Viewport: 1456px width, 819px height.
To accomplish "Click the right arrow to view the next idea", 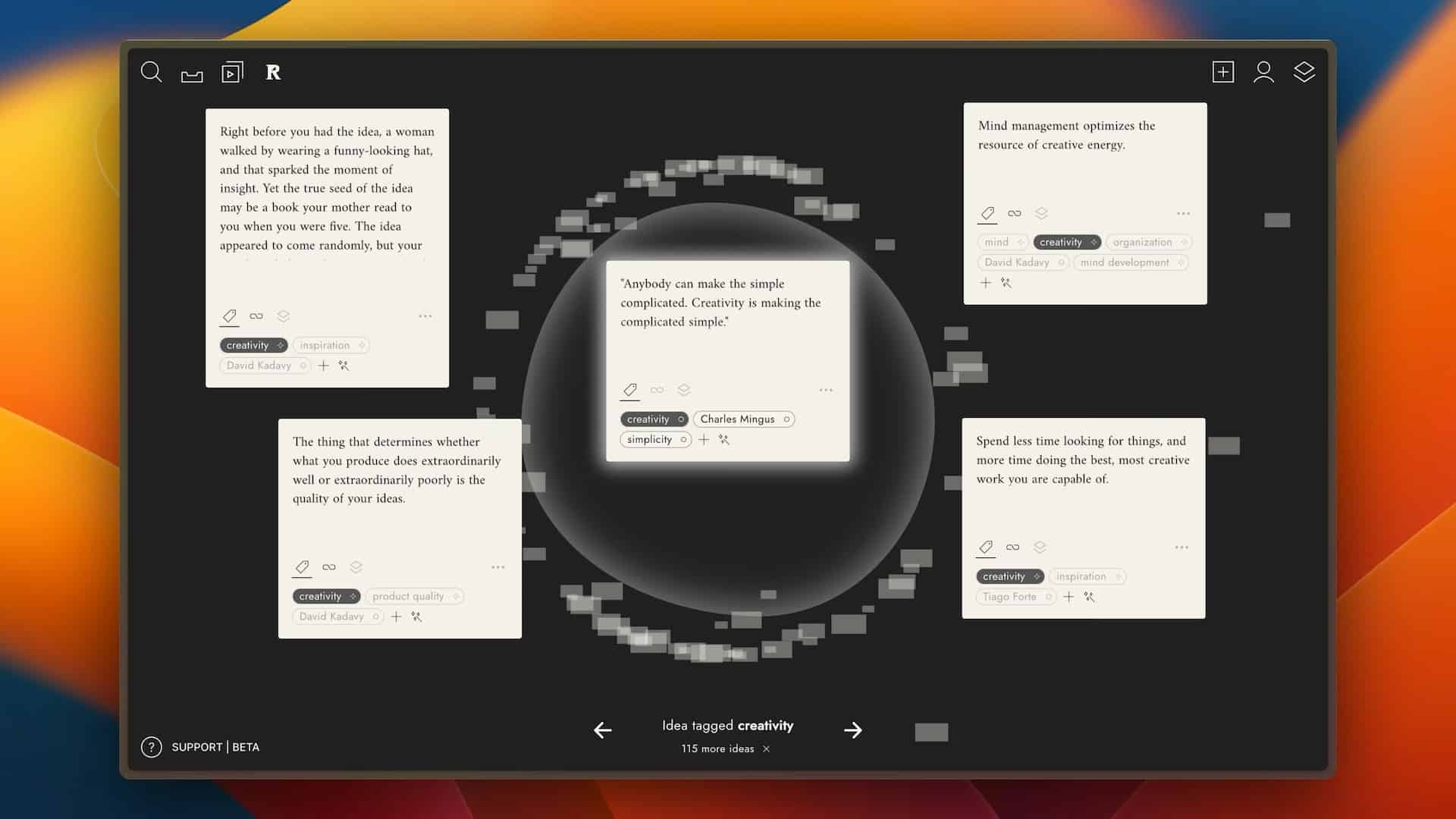I will 853,730.
